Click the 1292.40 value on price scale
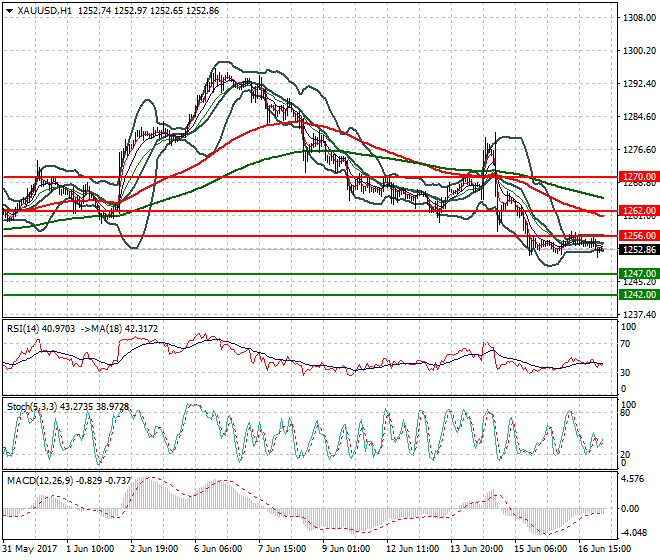 pyautogui.click(x=637, y=84)
